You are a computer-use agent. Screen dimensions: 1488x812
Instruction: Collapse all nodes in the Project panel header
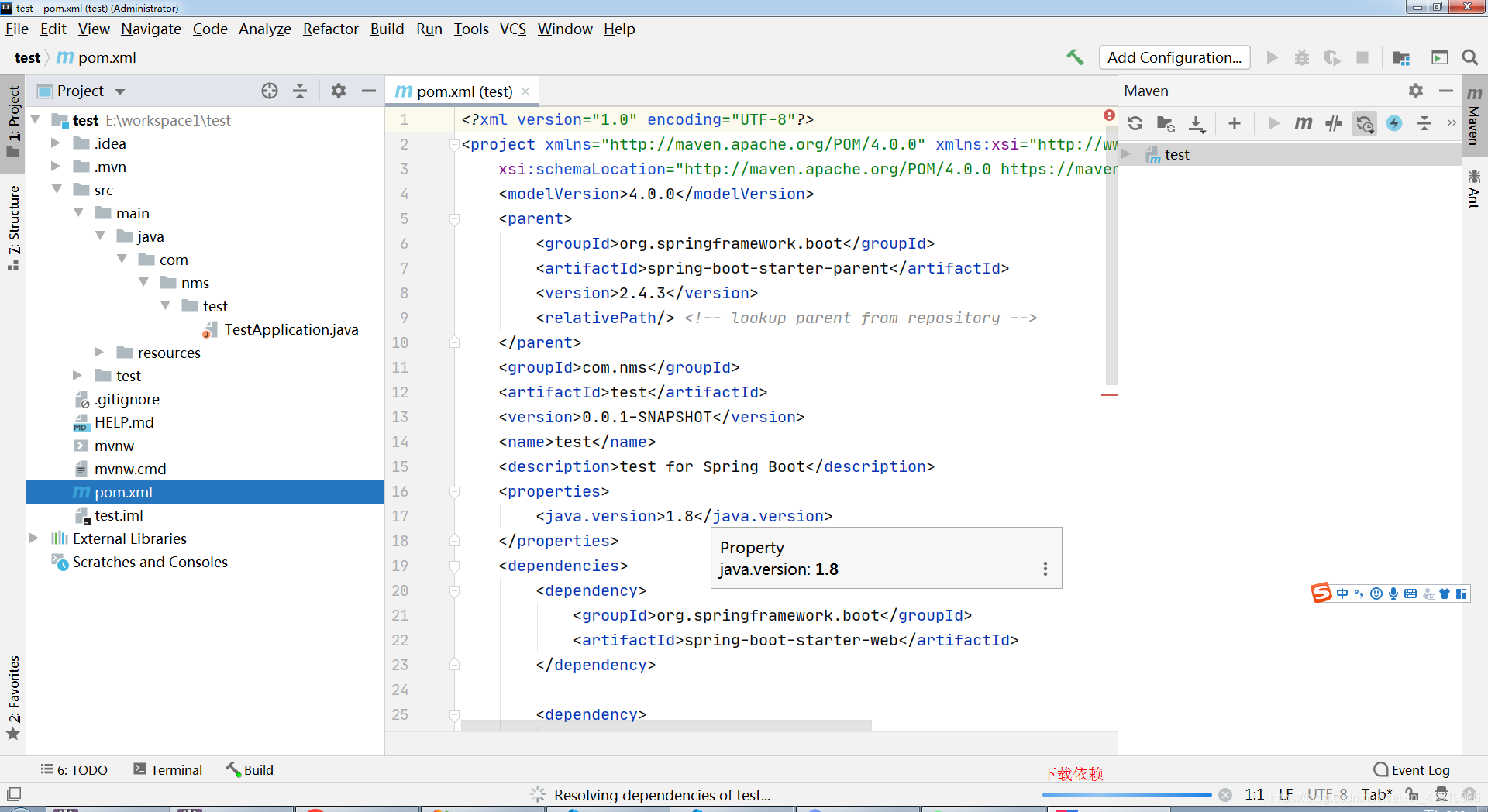click(300, 91)
